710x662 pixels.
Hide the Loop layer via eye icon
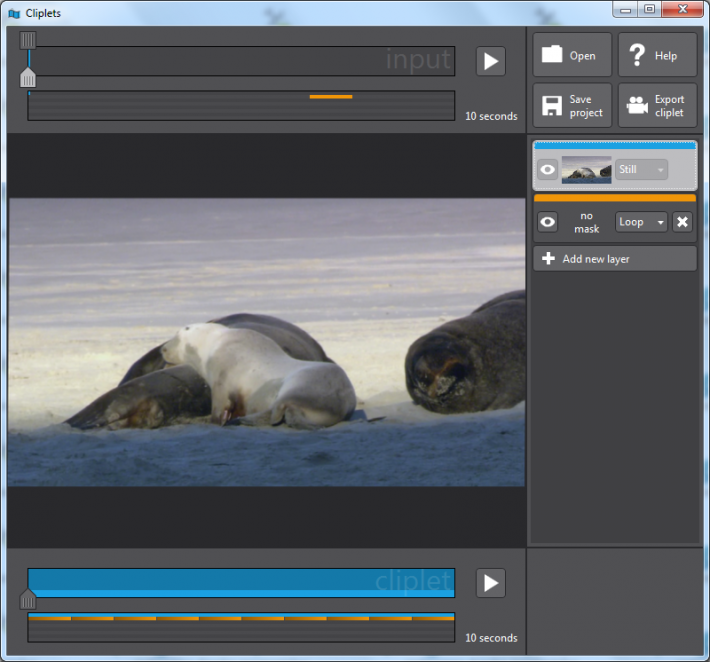(547, 222)
